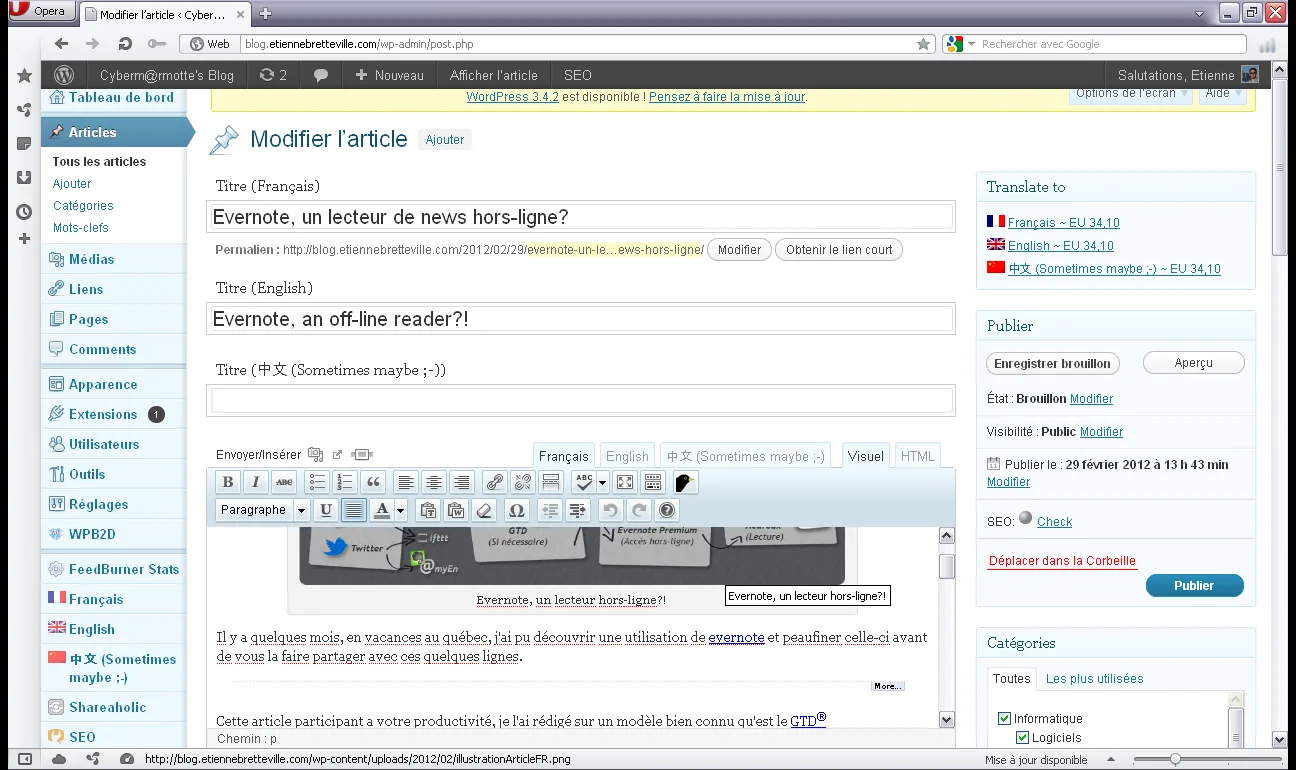Viewport: 1296px width, 770px height.
Task: Click Déplacer dans la Corbeille link
Action: 1062,561
